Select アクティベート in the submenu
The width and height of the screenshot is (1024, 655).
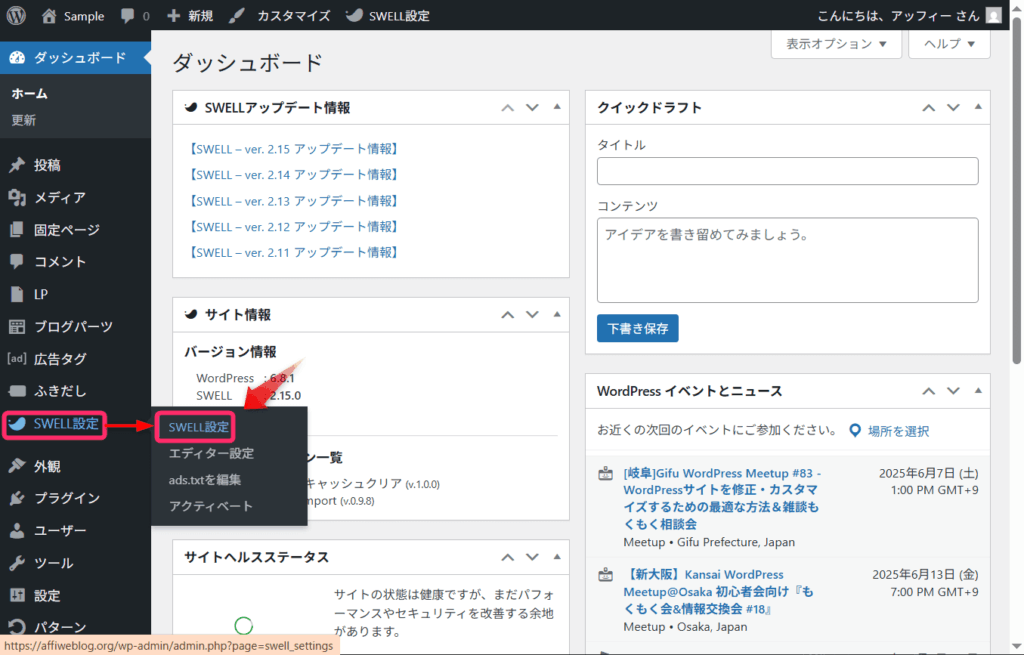(210, 506)
